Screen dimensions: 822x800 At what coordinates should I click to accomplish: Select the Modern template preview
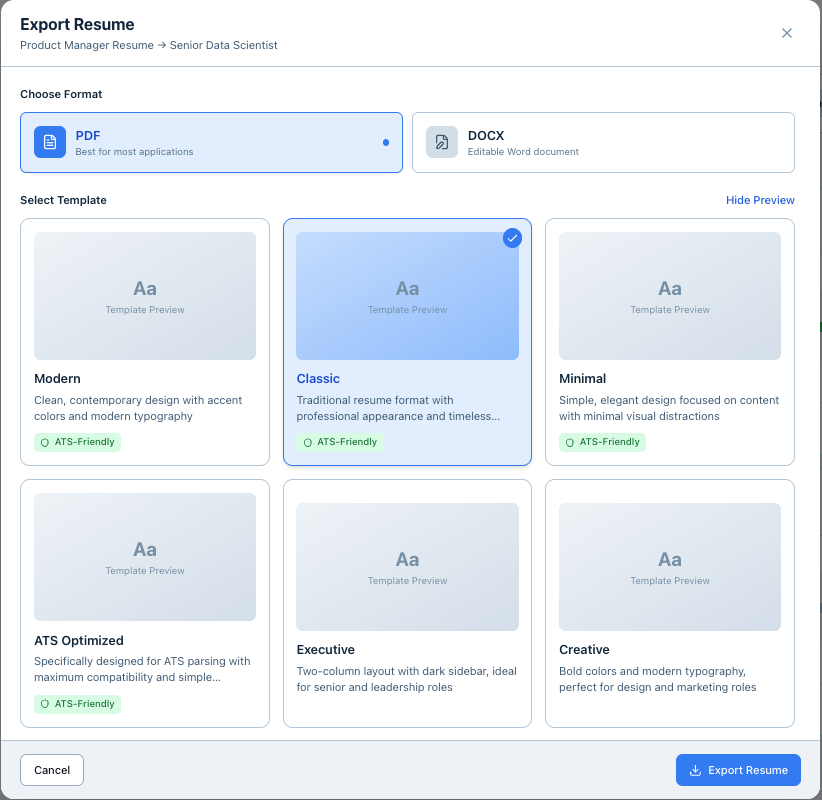point(145,296)
